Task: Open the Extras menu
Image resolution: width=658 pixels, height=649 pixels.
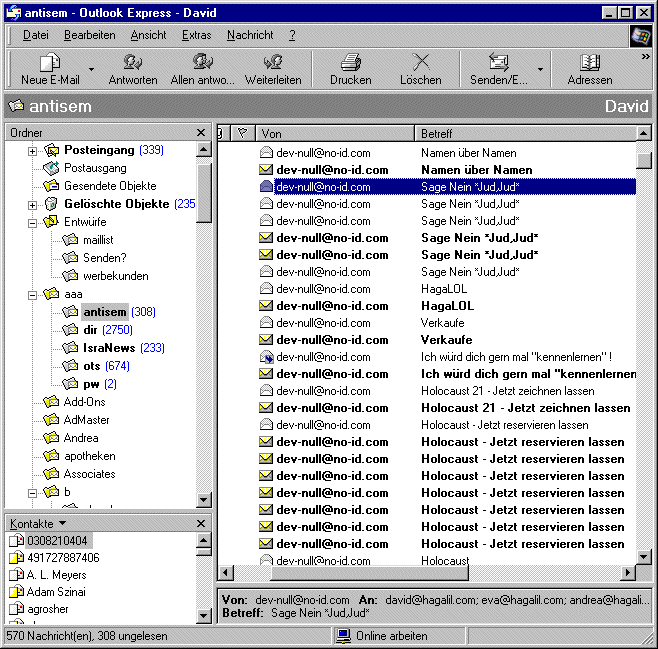Action: (196, 35)
